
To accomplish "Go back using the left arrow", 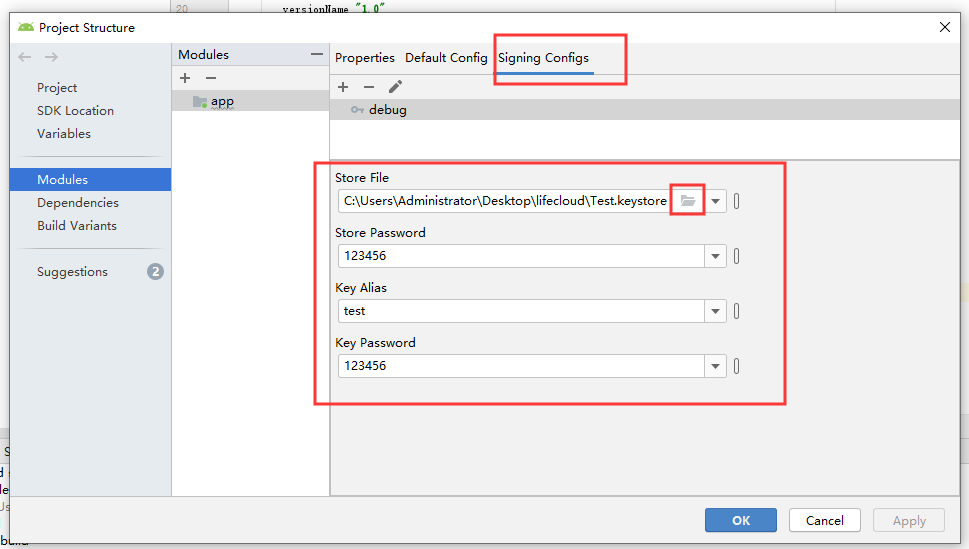I will [x=25, y=57].
